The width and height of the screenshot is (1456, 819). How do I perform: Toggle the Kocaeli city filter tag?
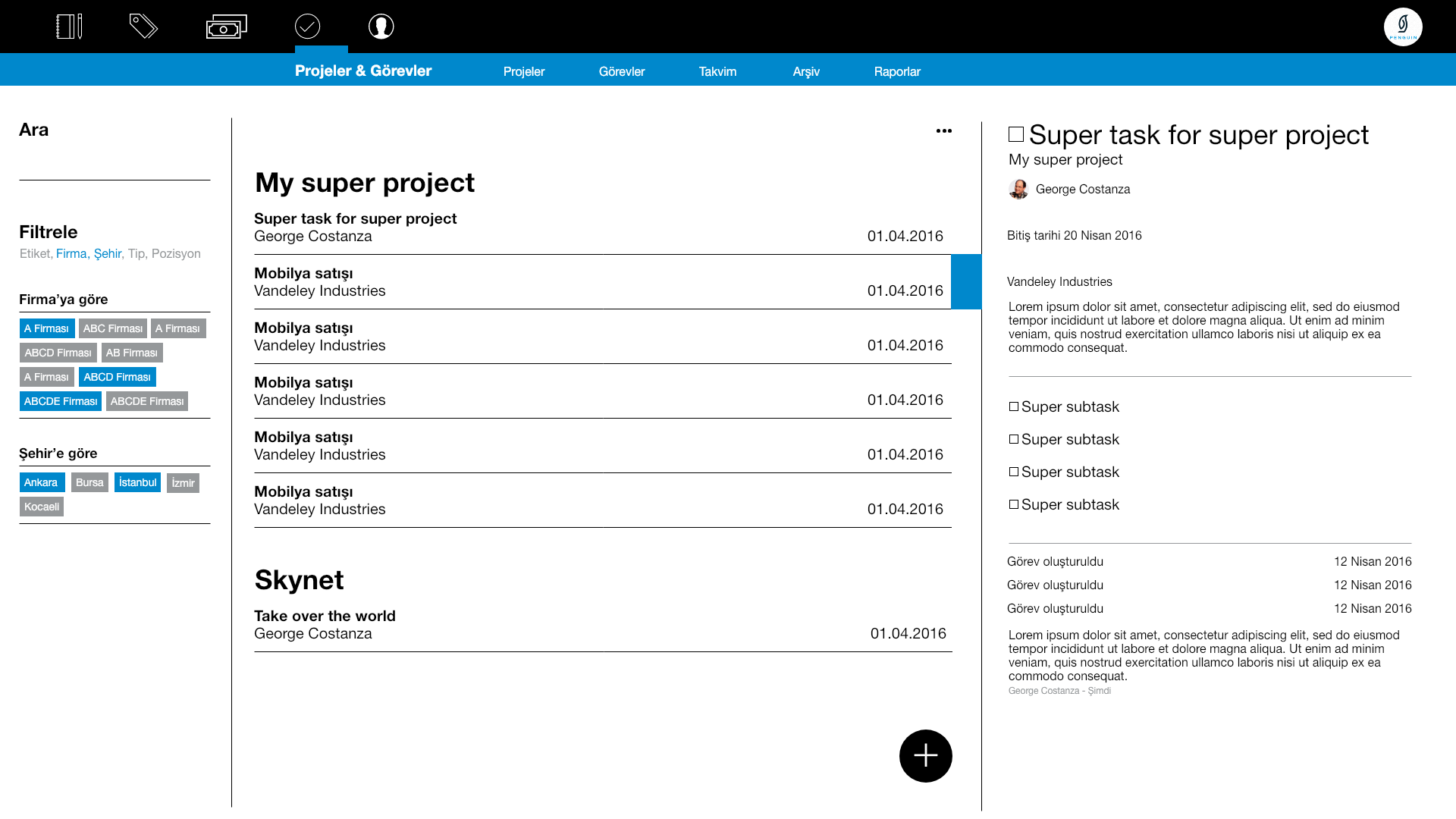[x=42, y=507]
